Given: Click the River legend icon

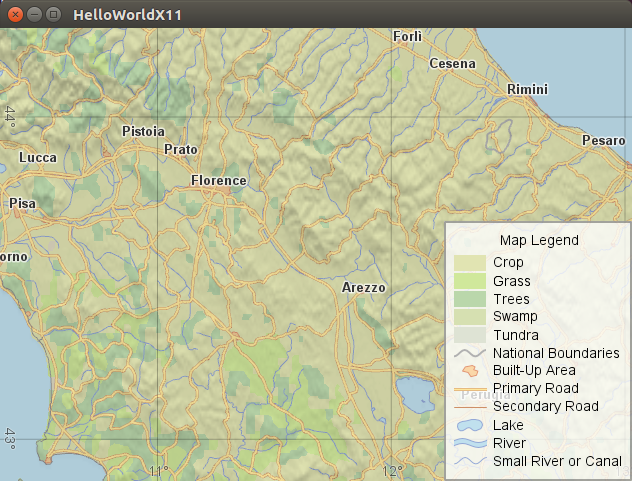Looking at the screenshot, I should 469,443.
